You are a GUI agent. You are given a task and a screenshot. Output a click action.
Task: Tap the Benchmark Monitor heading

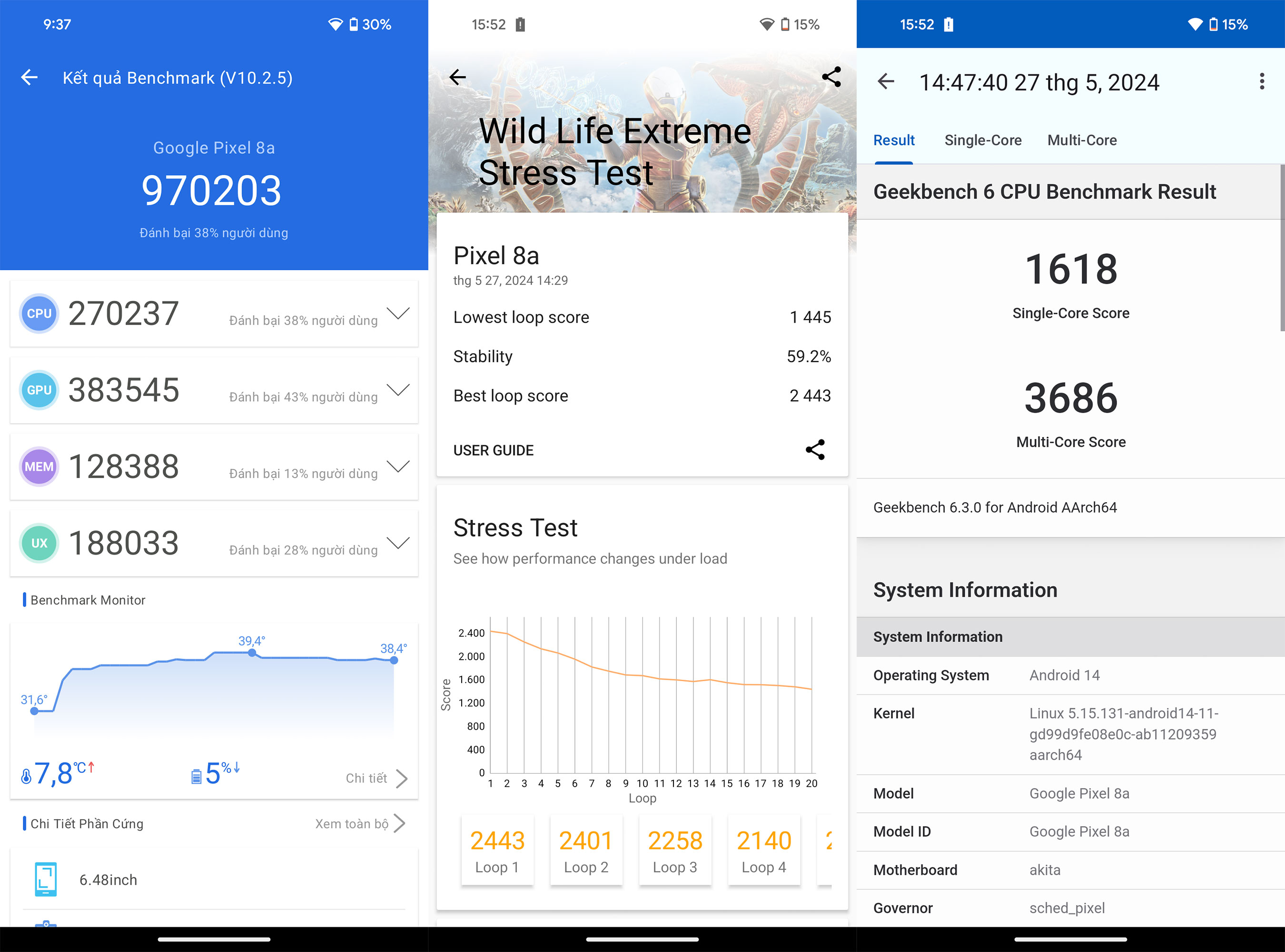click(88, 600)
